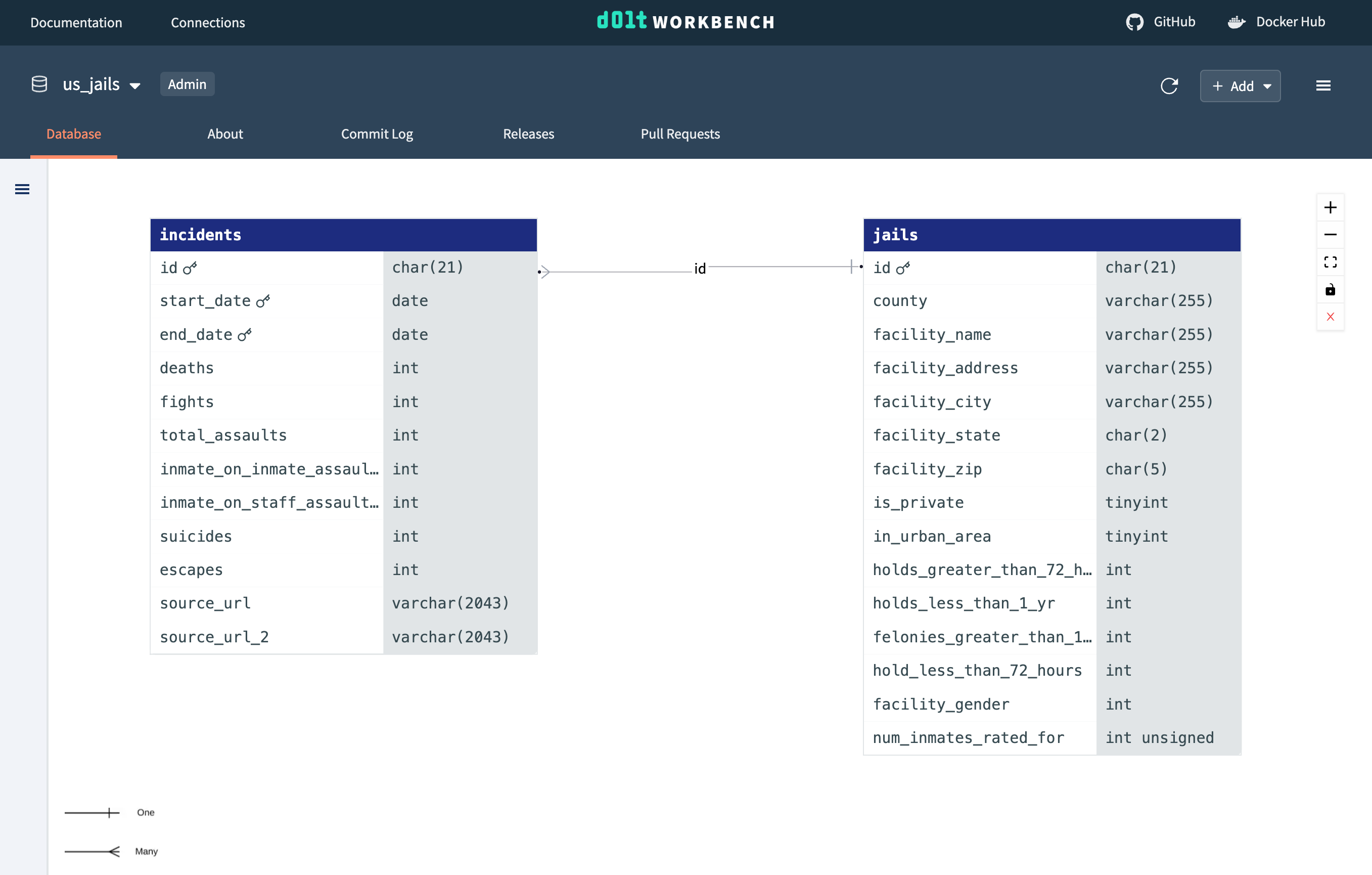Screen dimensions: 1372x875
Task: Open the About tab
Action: pos(225,134)
